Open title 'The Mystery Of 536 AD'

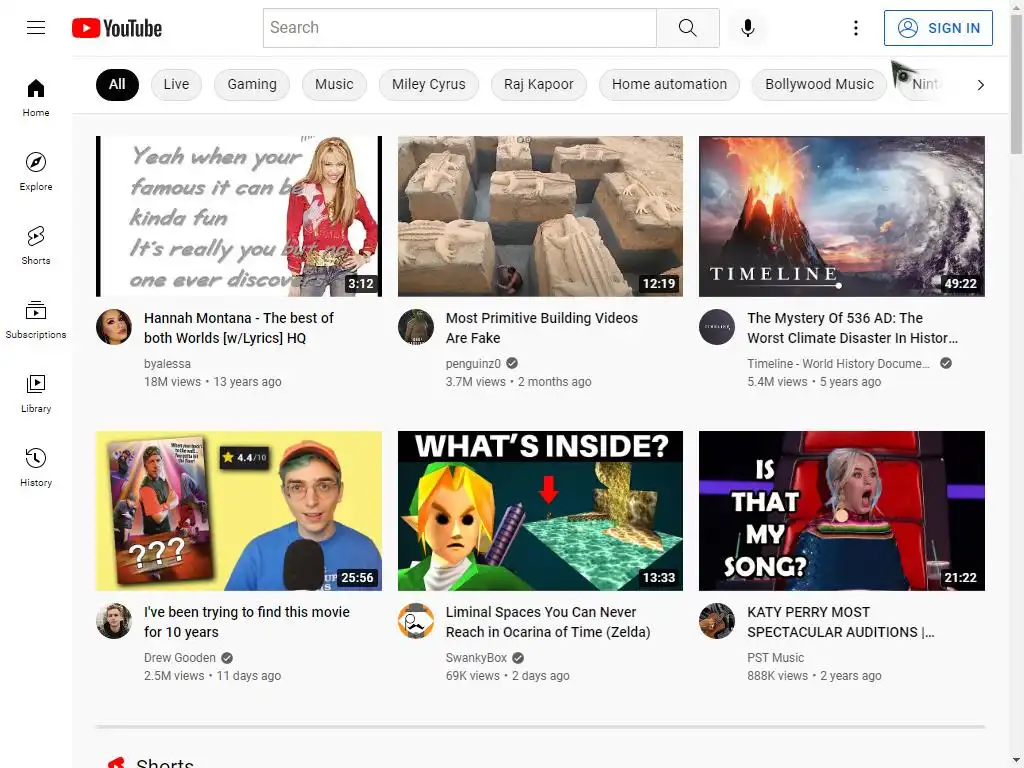pos(852,328)
